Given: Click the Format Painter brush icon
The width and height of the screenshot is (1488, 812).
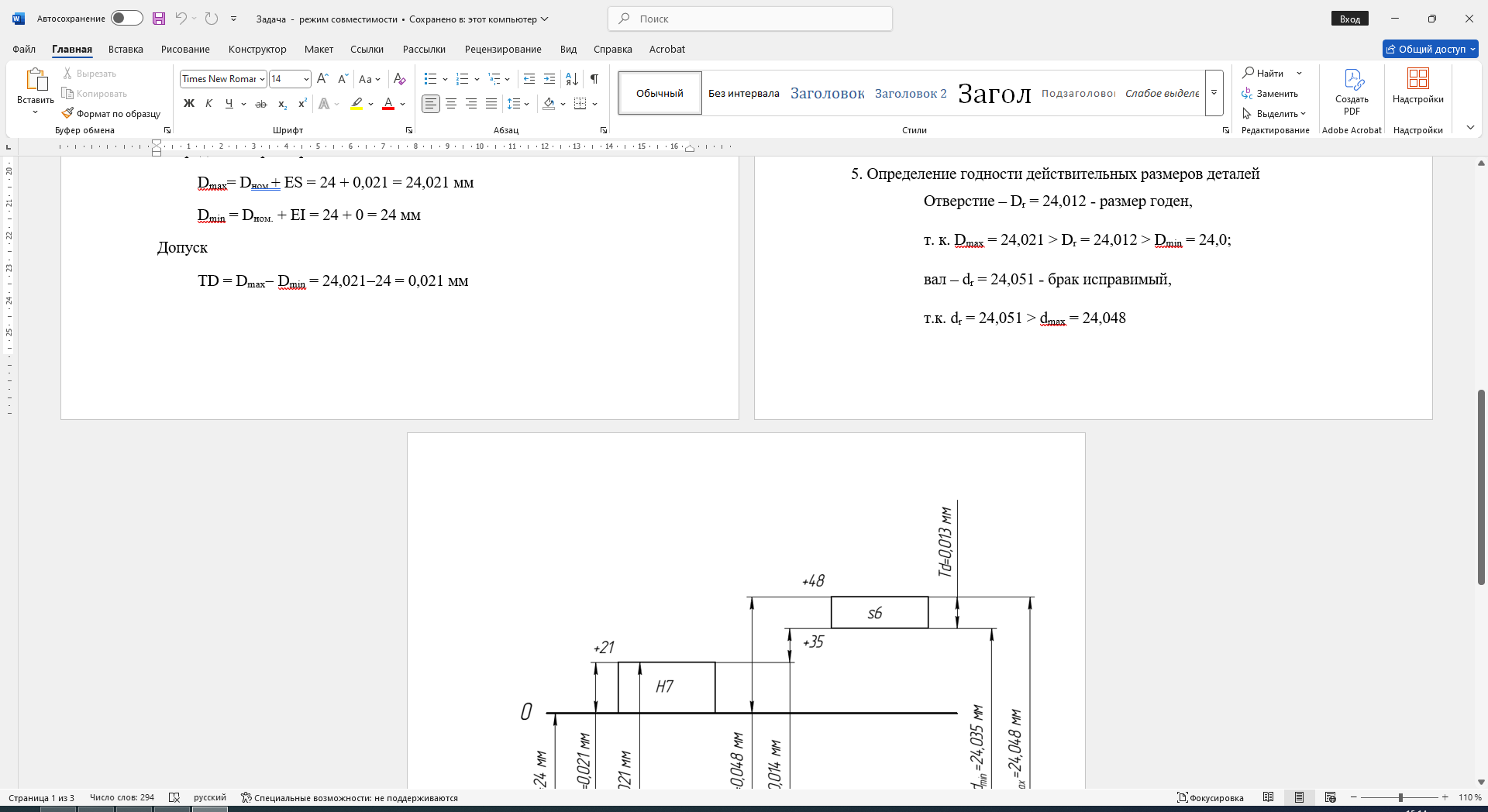Looking at the screenshot, I should click(68, 113).
